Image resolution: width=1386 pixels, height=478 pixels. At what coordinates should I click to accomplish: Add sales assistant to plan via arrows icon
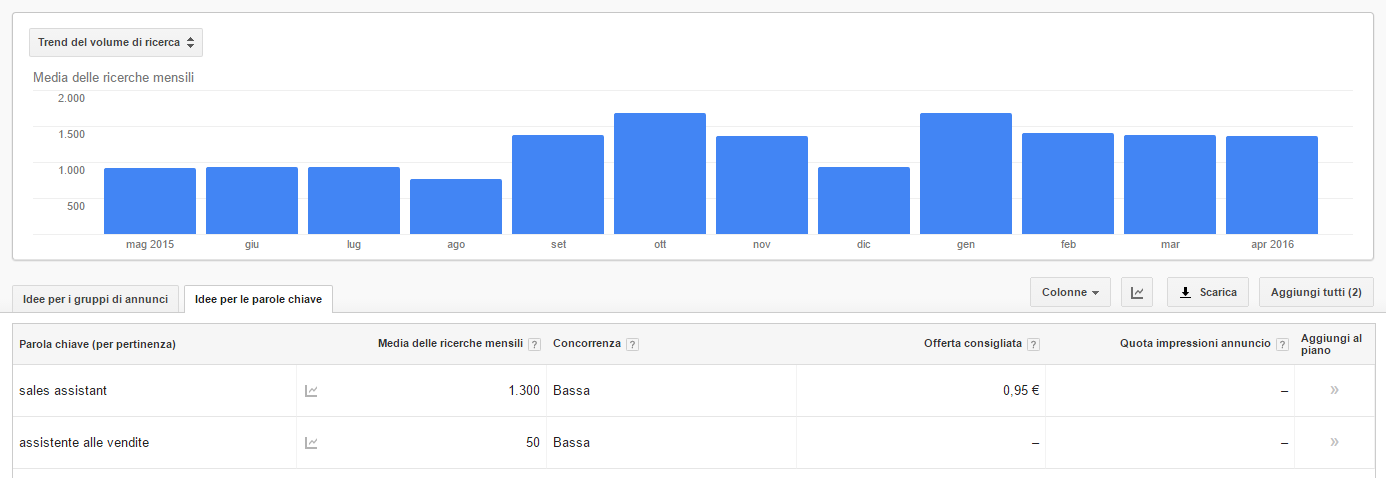point(1334,390)
